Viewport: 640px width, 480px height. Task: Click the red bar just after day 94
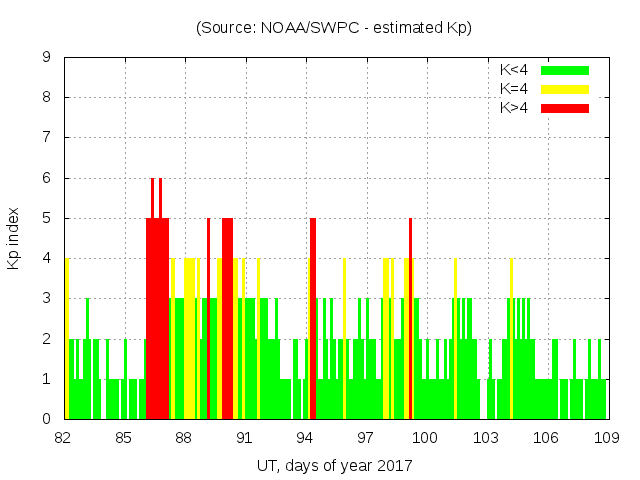[x=313, y=320]
